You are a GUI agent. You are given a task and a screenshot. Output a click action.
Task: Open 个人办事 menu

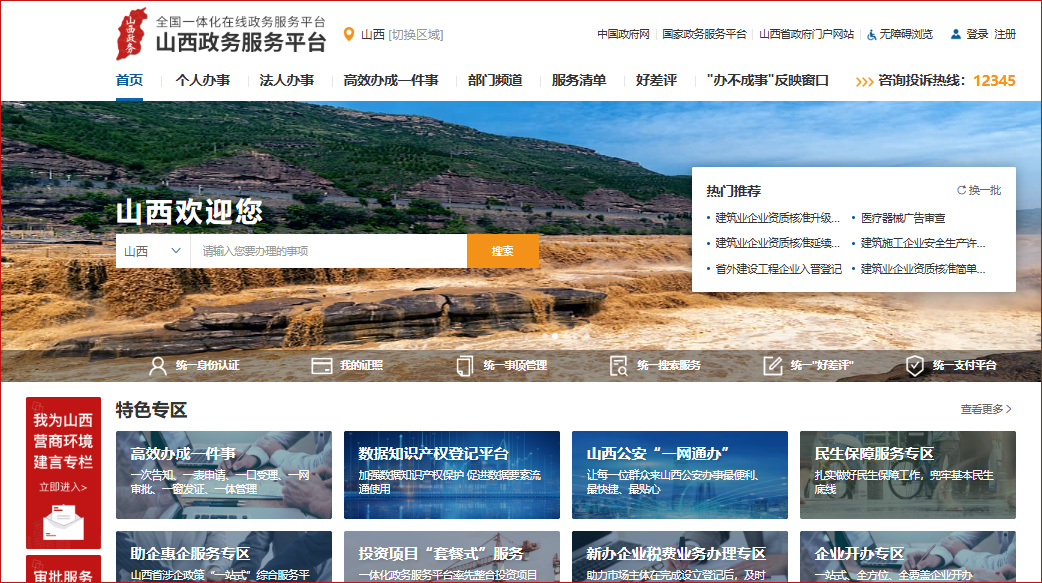click(x=203, y=80)
